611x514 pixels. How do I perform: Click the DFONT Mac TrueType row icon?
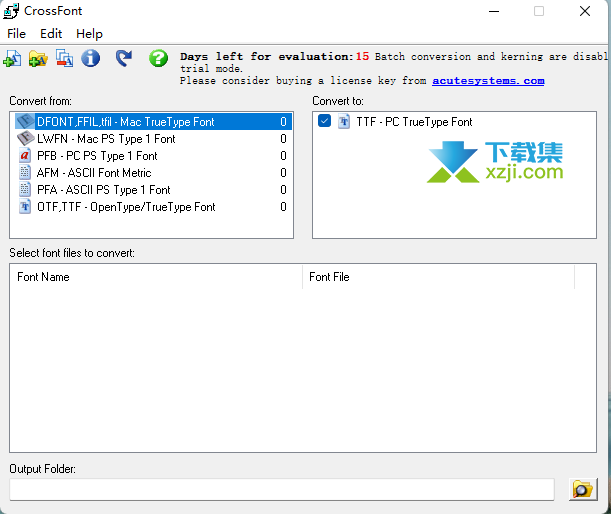tap(25, 122)
